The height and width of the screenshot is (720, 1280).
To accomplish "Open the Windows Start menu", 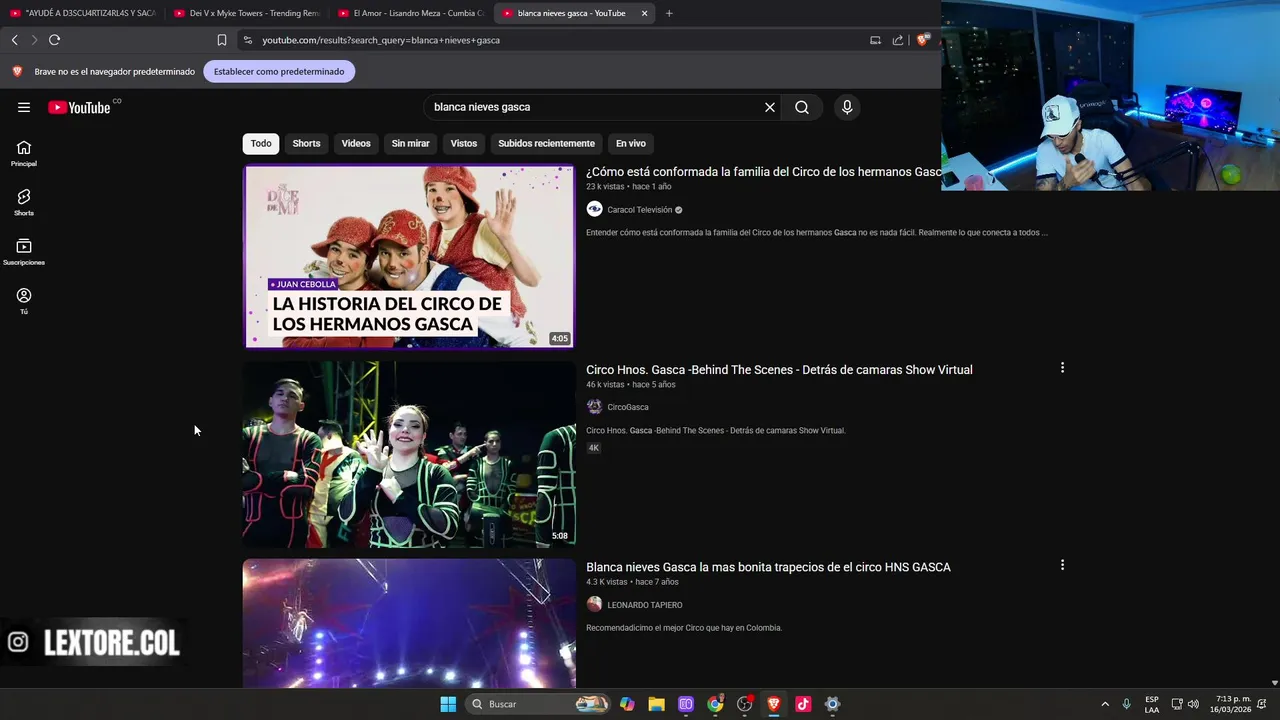I will 448,704.
